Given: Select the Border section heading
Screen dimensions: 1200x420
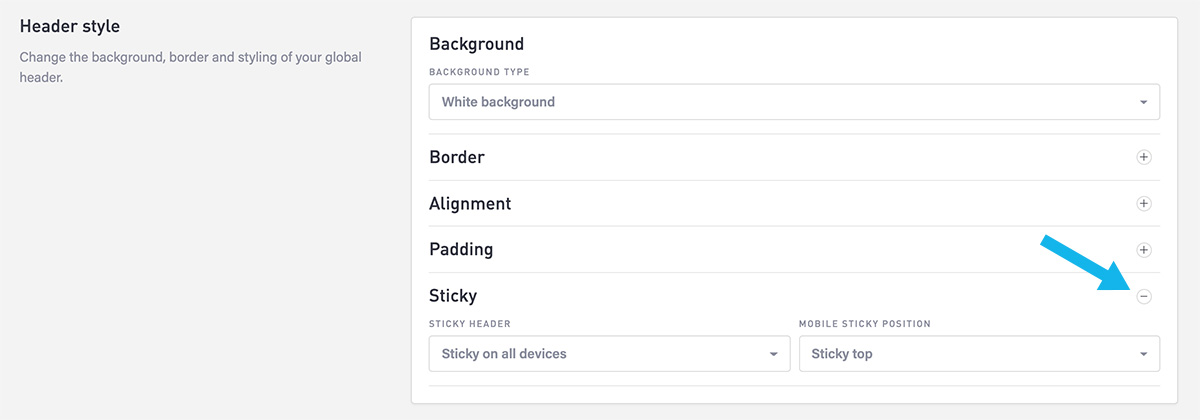Looking at the screenshot, I should (x=457, y=157).
